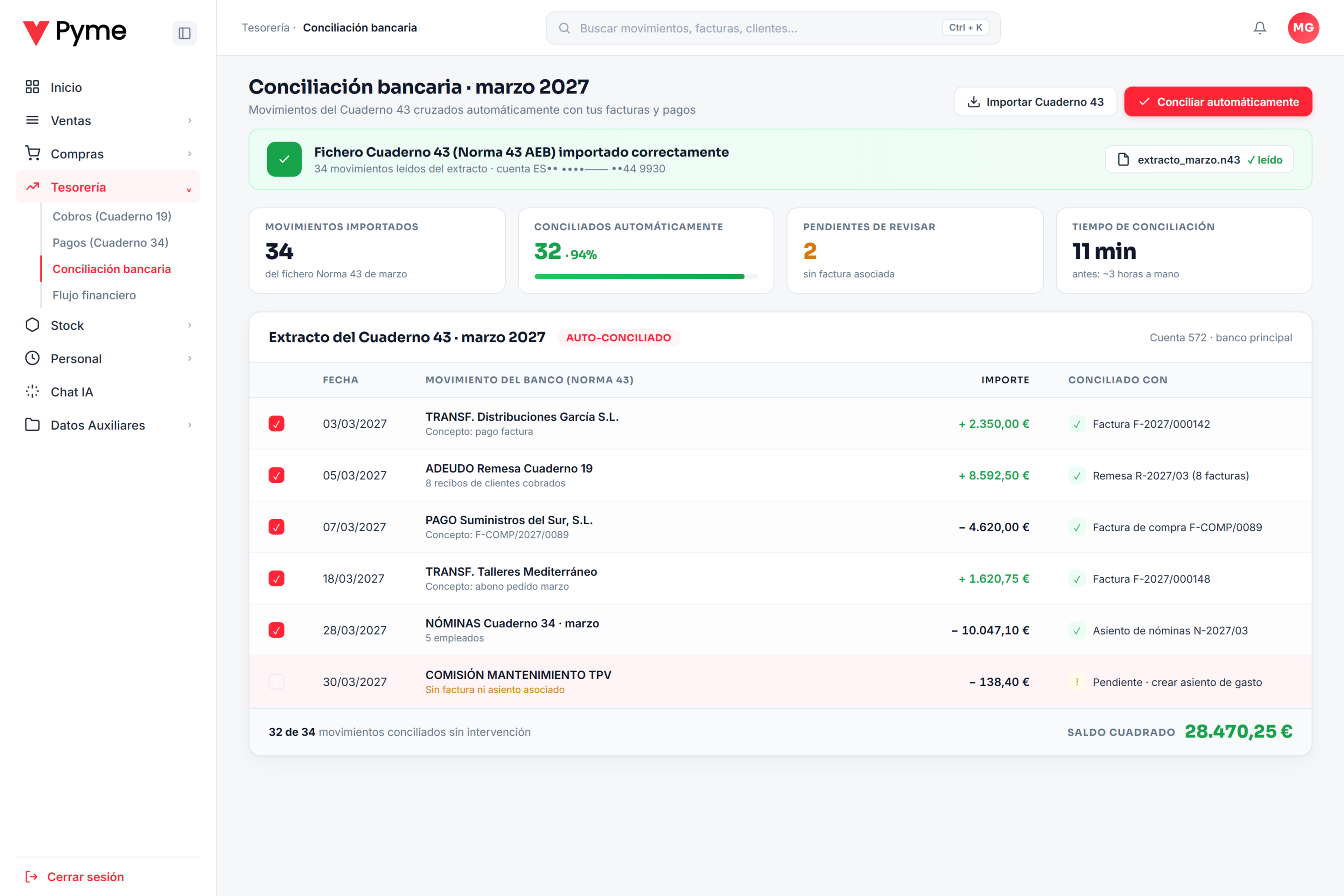The image size is (1344, 896).
Task: Click check icon beside Factura de compra F-COMP/0089
Action: (1077, 527)
